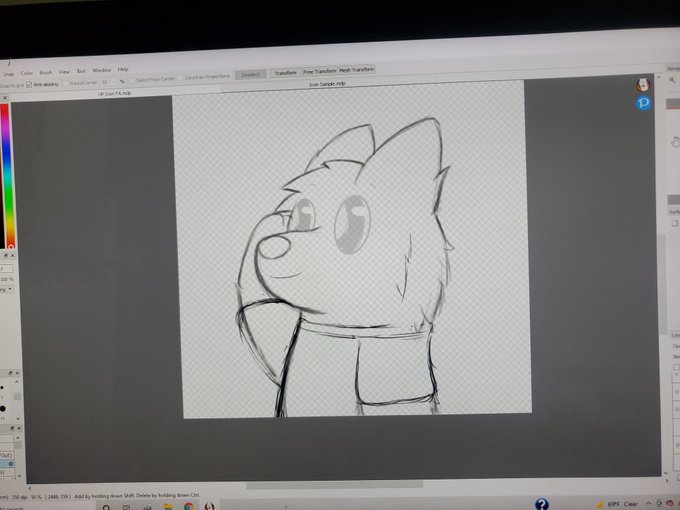Open File Explorer from the taskbar

(x=168, y=507)
